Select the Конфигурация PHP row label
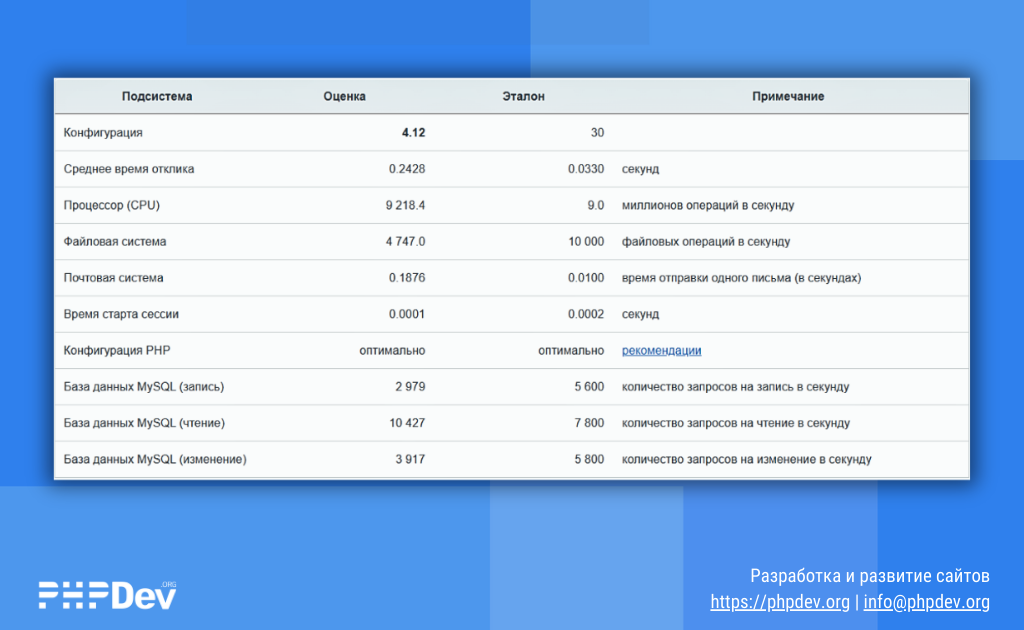 point(117,351)
